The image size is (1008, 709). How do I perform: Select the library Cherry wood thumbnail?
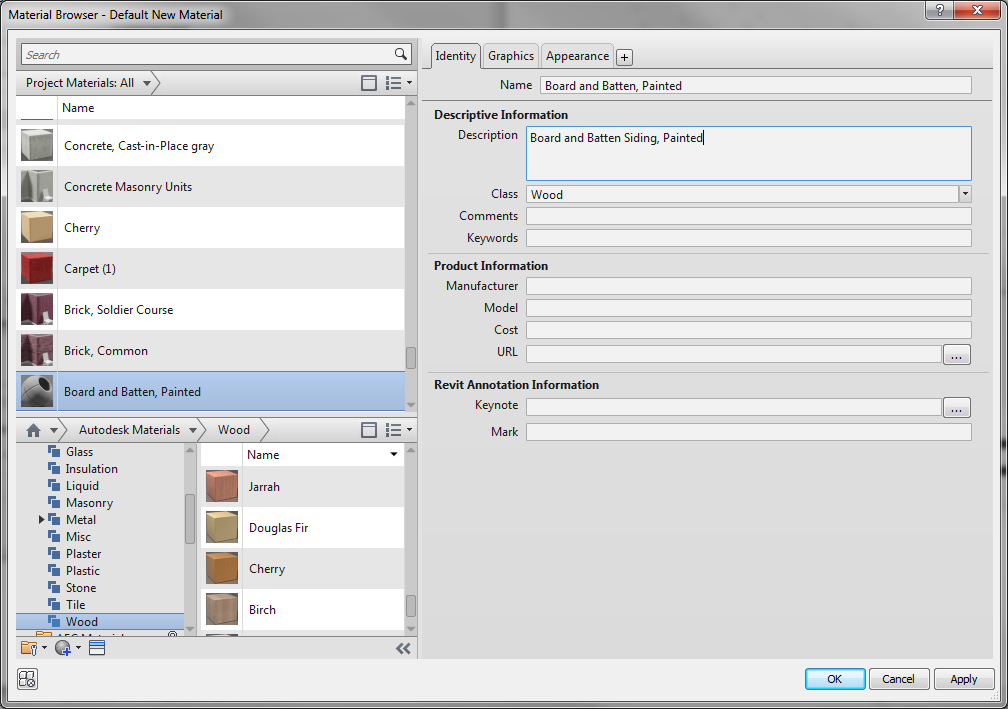222,569
